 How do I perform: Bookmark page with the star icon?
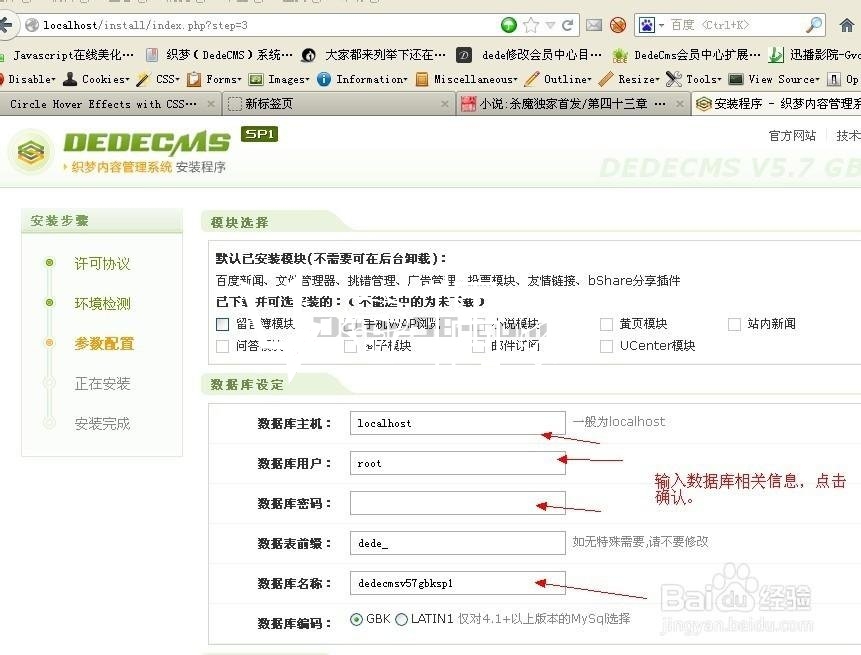point(531,25)
